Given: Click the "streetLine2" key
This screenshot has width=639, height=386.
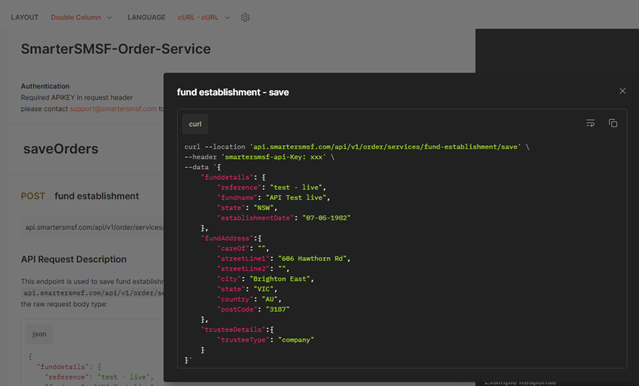Looking at the screenshot, I should [243, 269].
